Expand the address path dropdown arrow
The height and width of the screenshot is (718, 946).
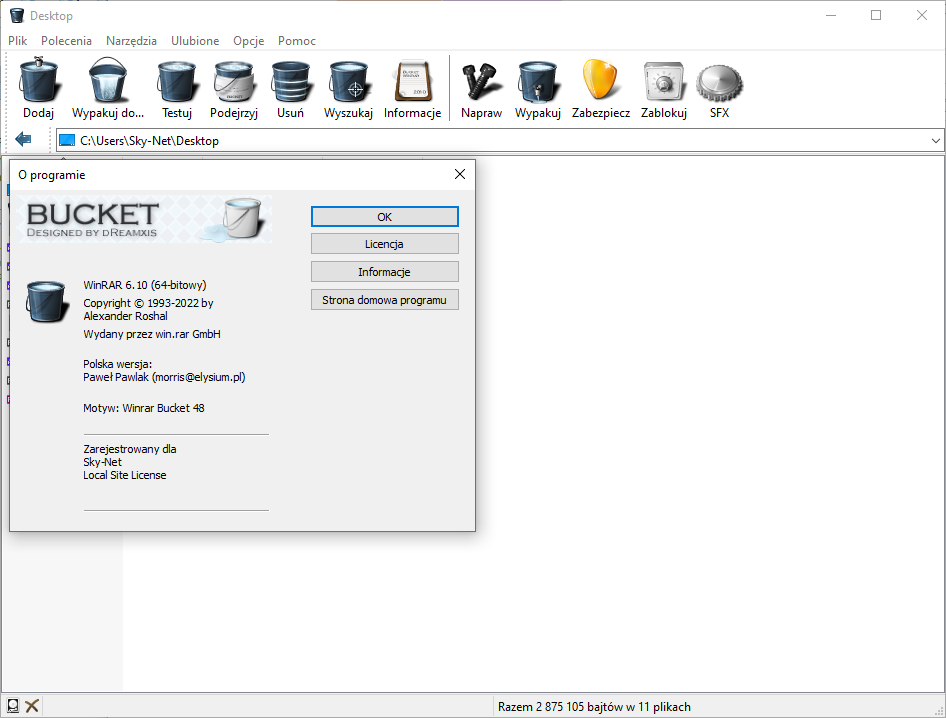[935, 141]
